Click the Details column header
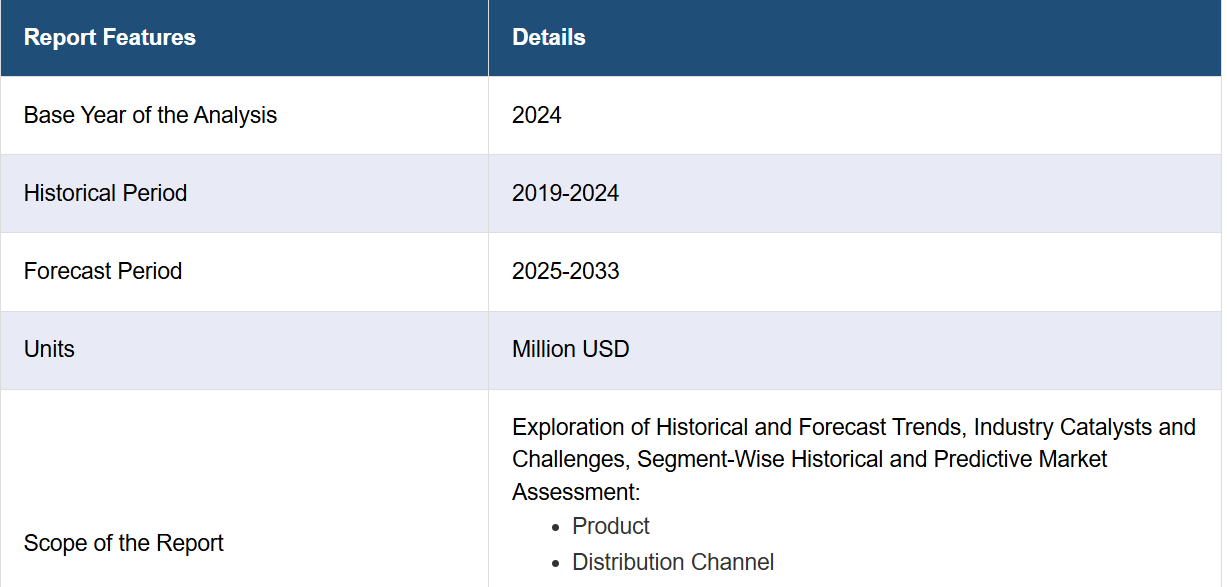Image resolution: width=1227 pixels, height=587 pixels. coord(549,38)
